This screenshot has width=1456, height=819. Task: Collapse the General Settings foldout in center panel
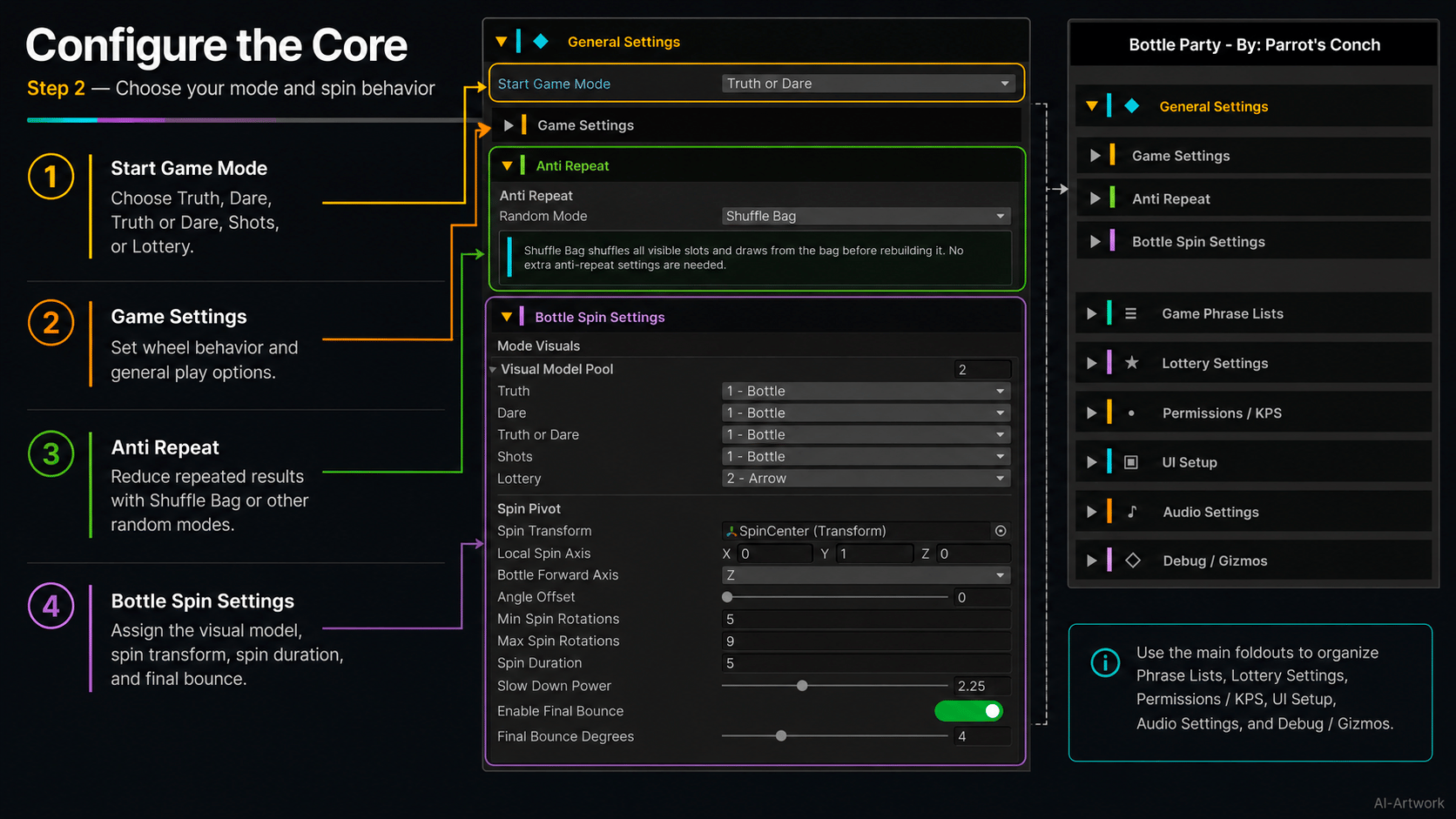pos(501,42)
